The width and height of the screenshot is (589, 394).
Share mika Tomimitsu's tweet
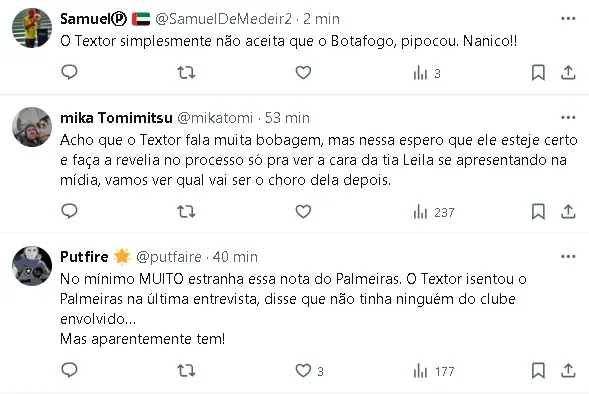point(568,212)
